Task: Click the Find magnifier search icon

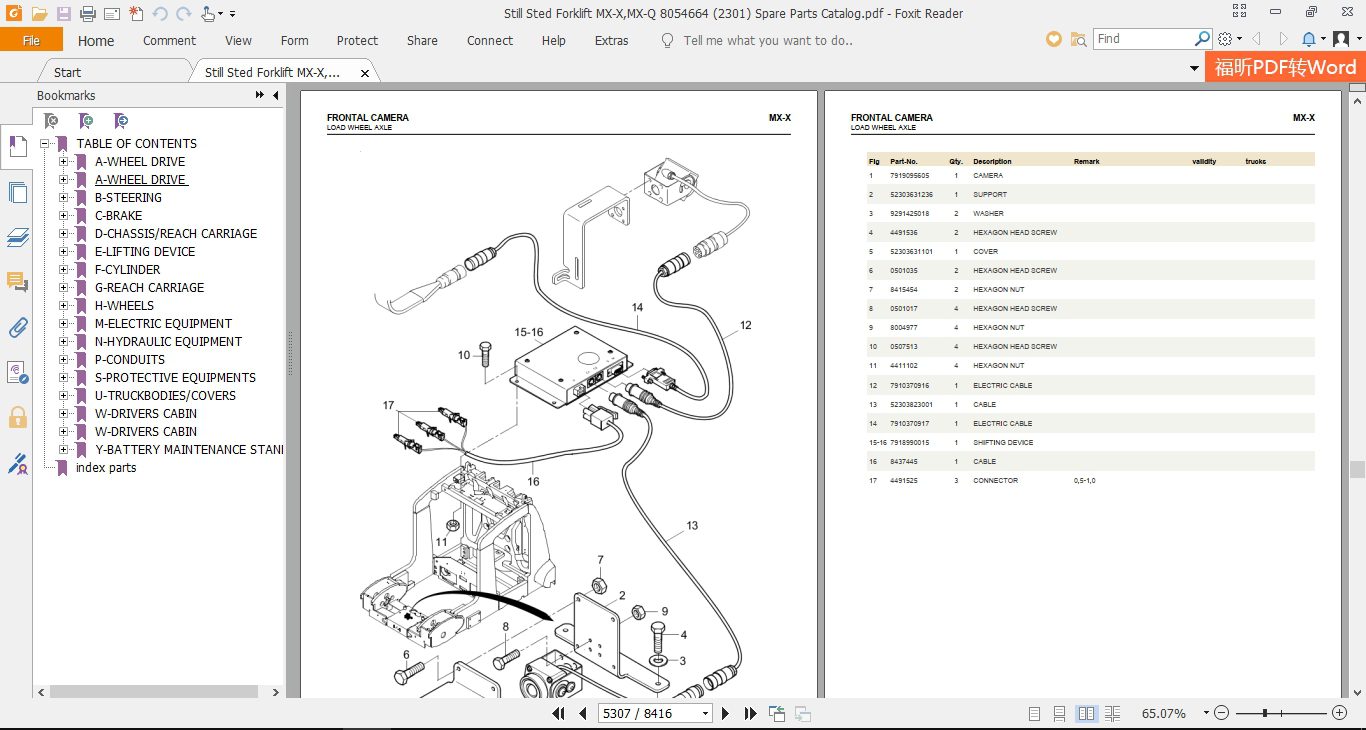Action: (x=1203, y=39)
